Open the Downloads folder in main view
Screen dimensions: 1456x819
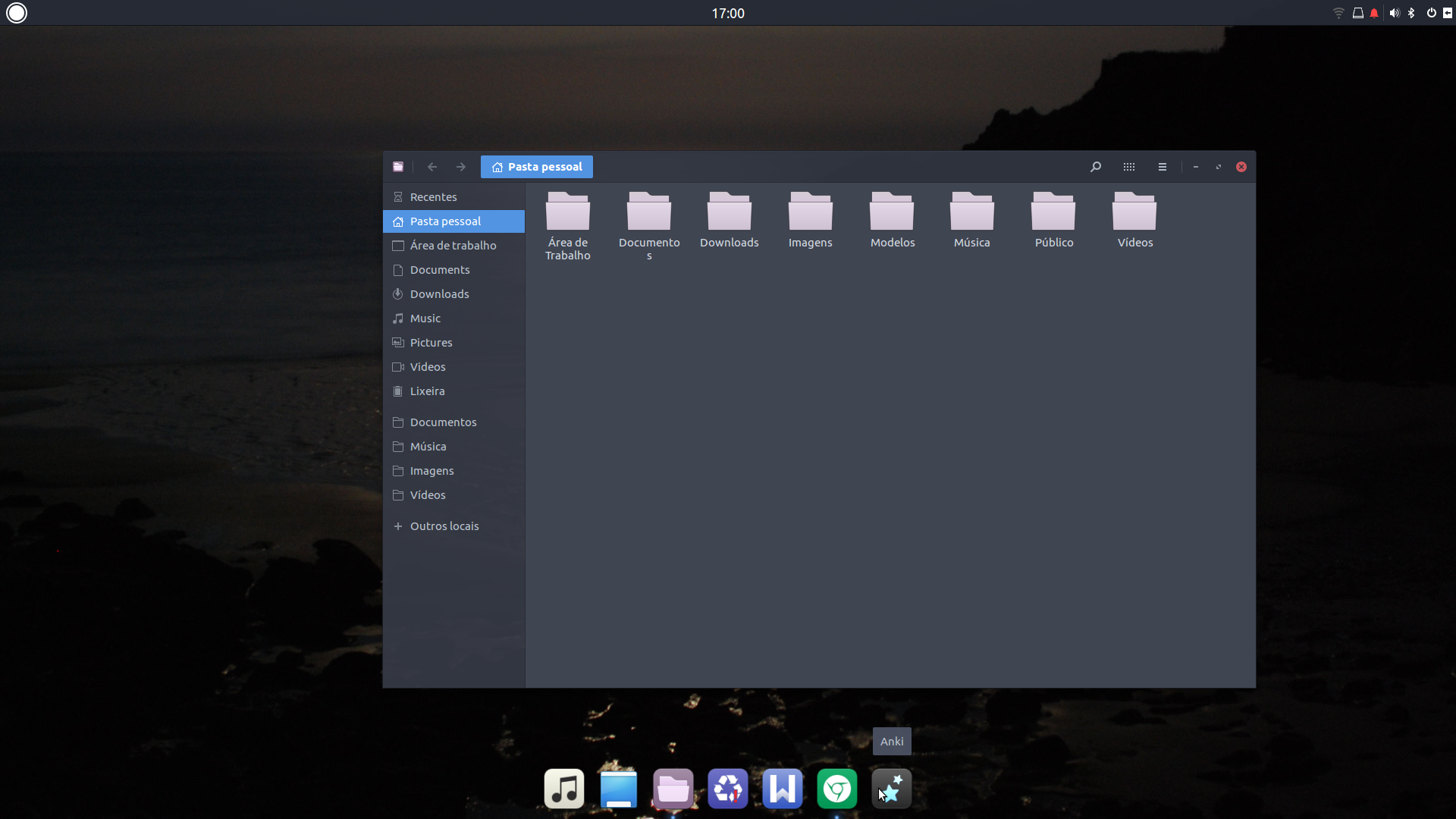tap(729, 220)
